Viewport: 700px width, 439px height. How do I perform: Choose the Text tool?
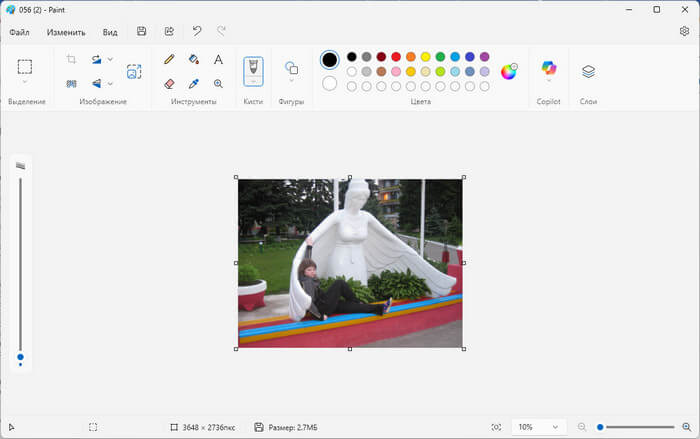pos(218,60)
